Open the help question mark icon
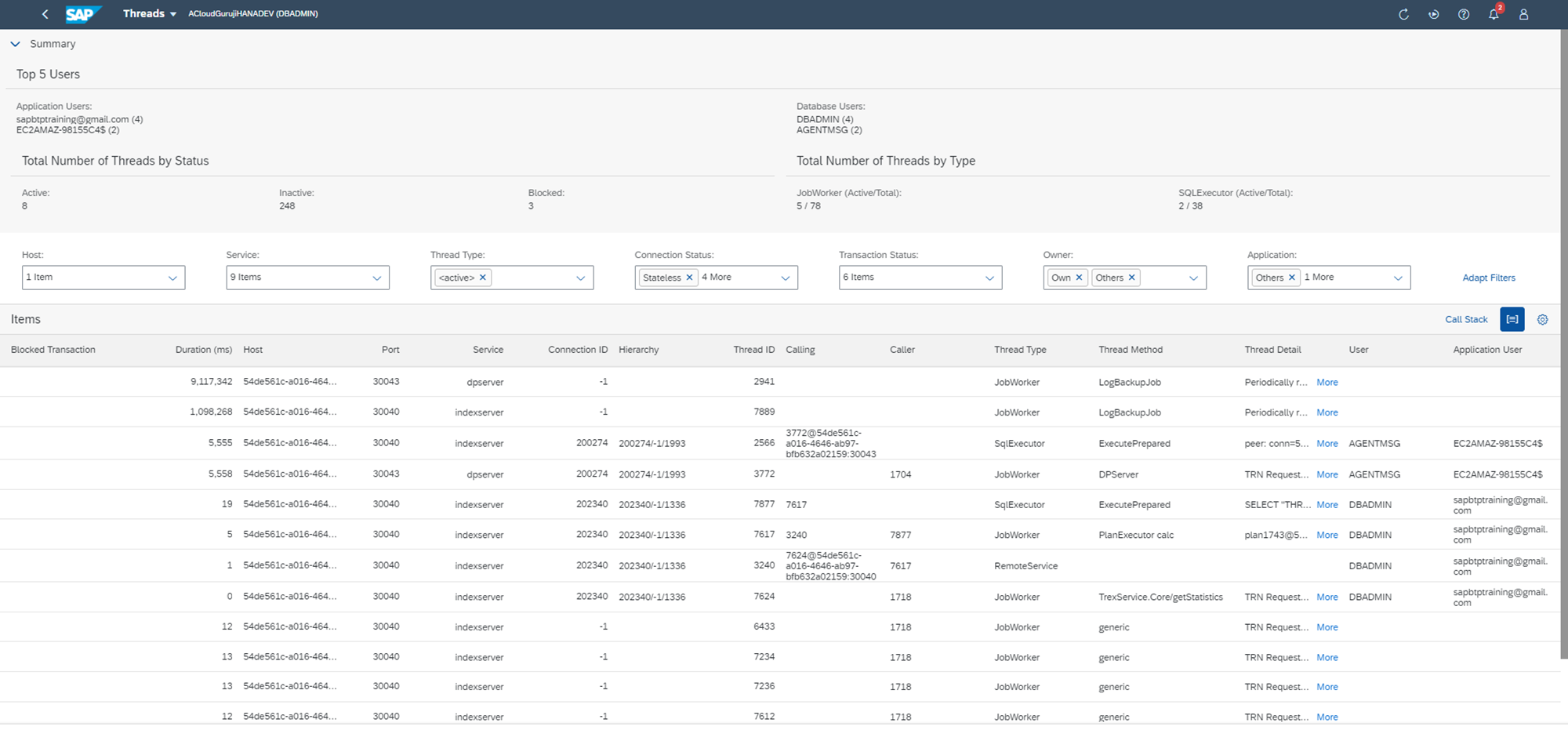Image resolution: width=1568 pixels, height=730 pixels. click(1463, 14)
